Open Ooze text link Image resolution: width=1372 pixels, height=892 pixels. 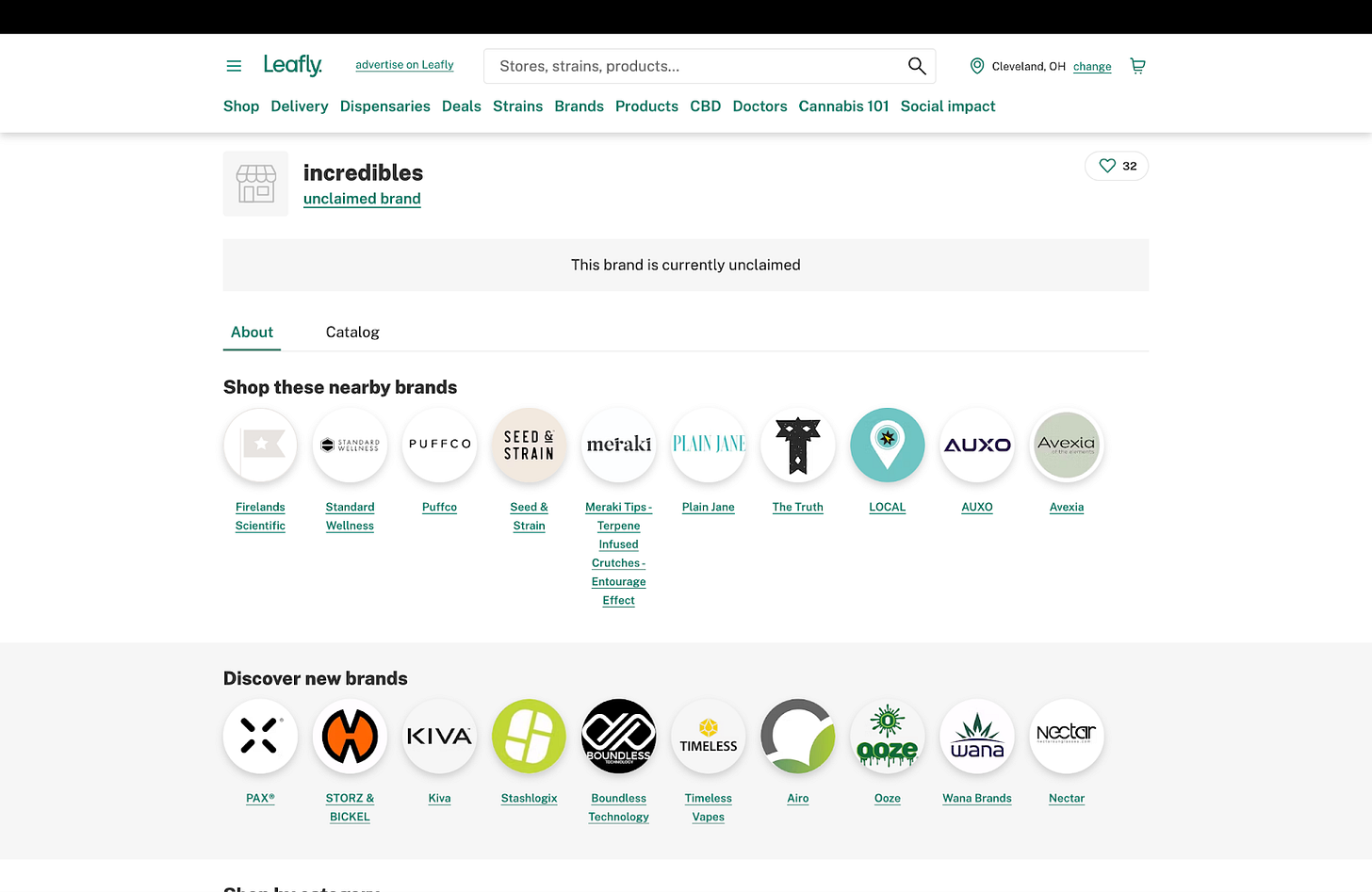888,798
